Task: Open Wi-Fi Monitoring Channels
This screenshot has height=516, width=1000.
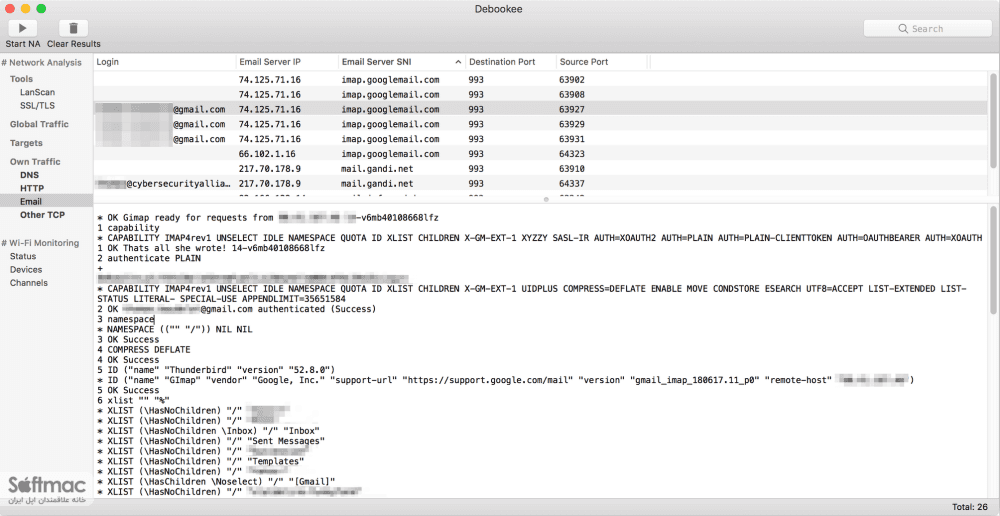Action: tap(29, 283)
